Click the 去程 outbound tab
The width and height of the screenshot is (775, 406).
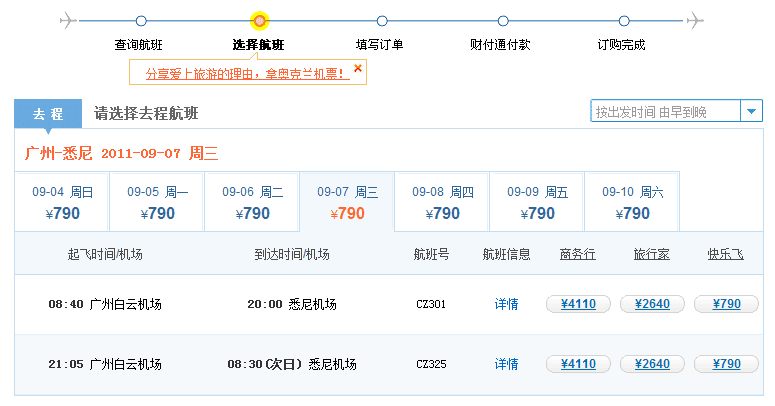48,113
